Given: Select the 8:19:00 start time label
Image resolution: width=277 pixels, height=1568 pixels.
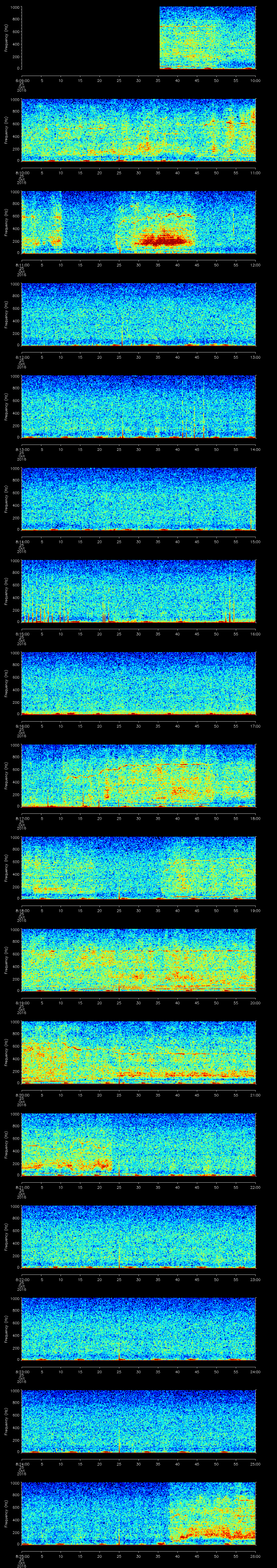Looking at the screenshot, I should click(x=22, y=1003).
